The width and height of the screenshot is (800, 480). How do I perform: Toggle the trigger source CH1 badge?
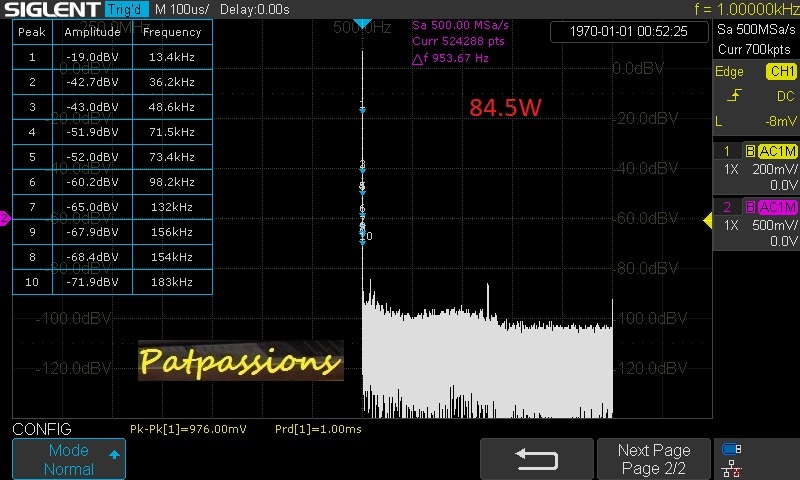click(780, 71)
